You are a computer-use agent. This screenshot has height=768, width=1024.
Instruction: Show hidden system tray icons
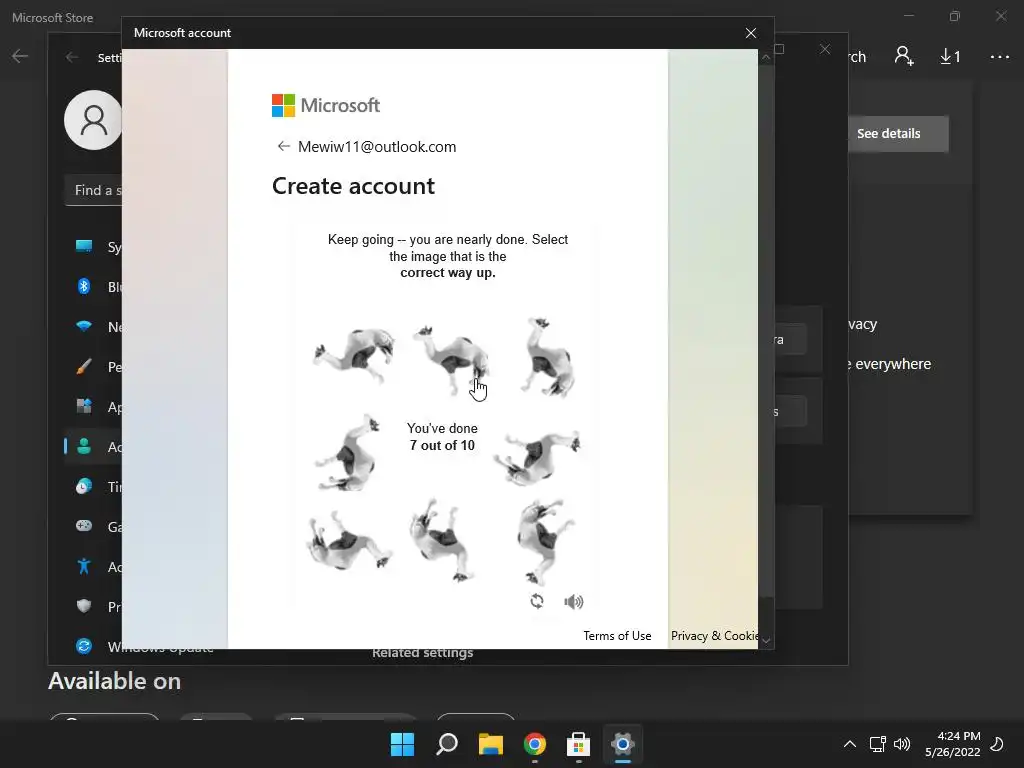point(850,744)
